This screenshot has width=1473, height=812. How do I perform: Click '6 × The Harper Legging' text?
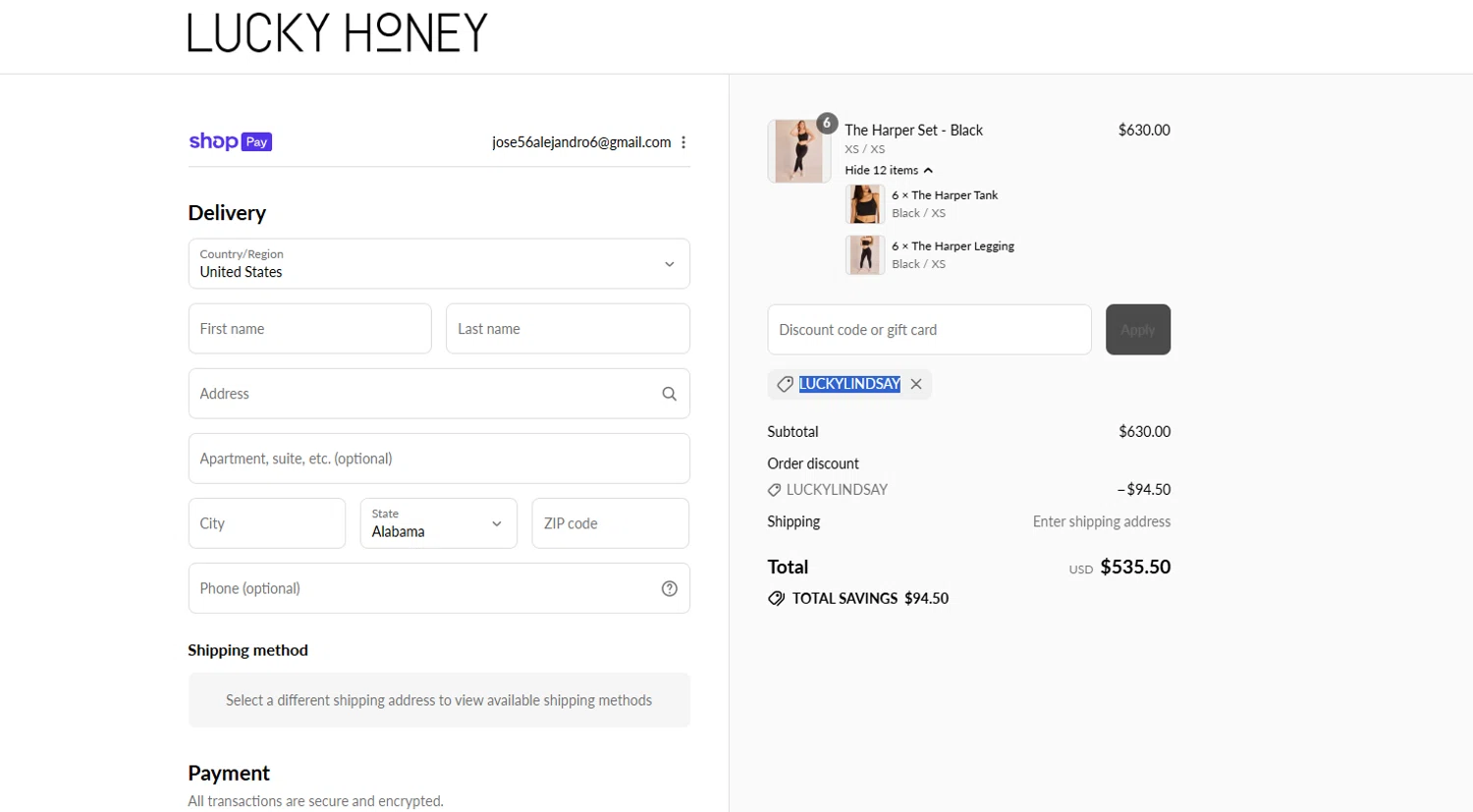point(953,246)
